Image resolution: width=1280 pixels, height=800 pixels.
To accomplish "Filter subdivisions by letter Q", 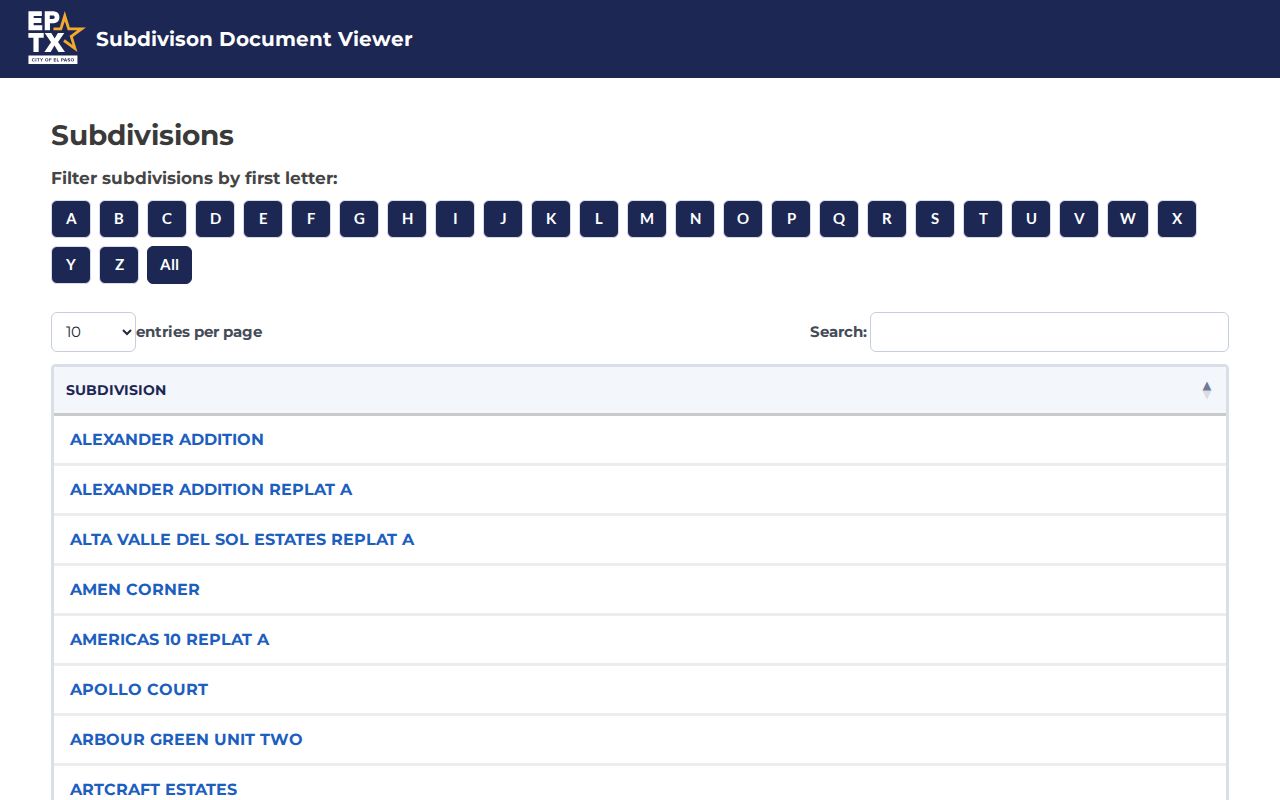I will point(839,219).
